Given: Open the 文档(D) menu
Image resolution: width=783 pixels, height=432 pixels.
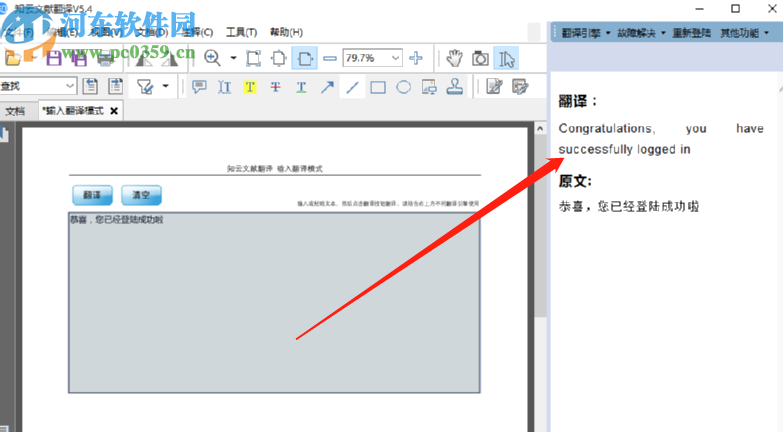Looking at the screenshot, I should pyautogui.click(x=152, y=32).
